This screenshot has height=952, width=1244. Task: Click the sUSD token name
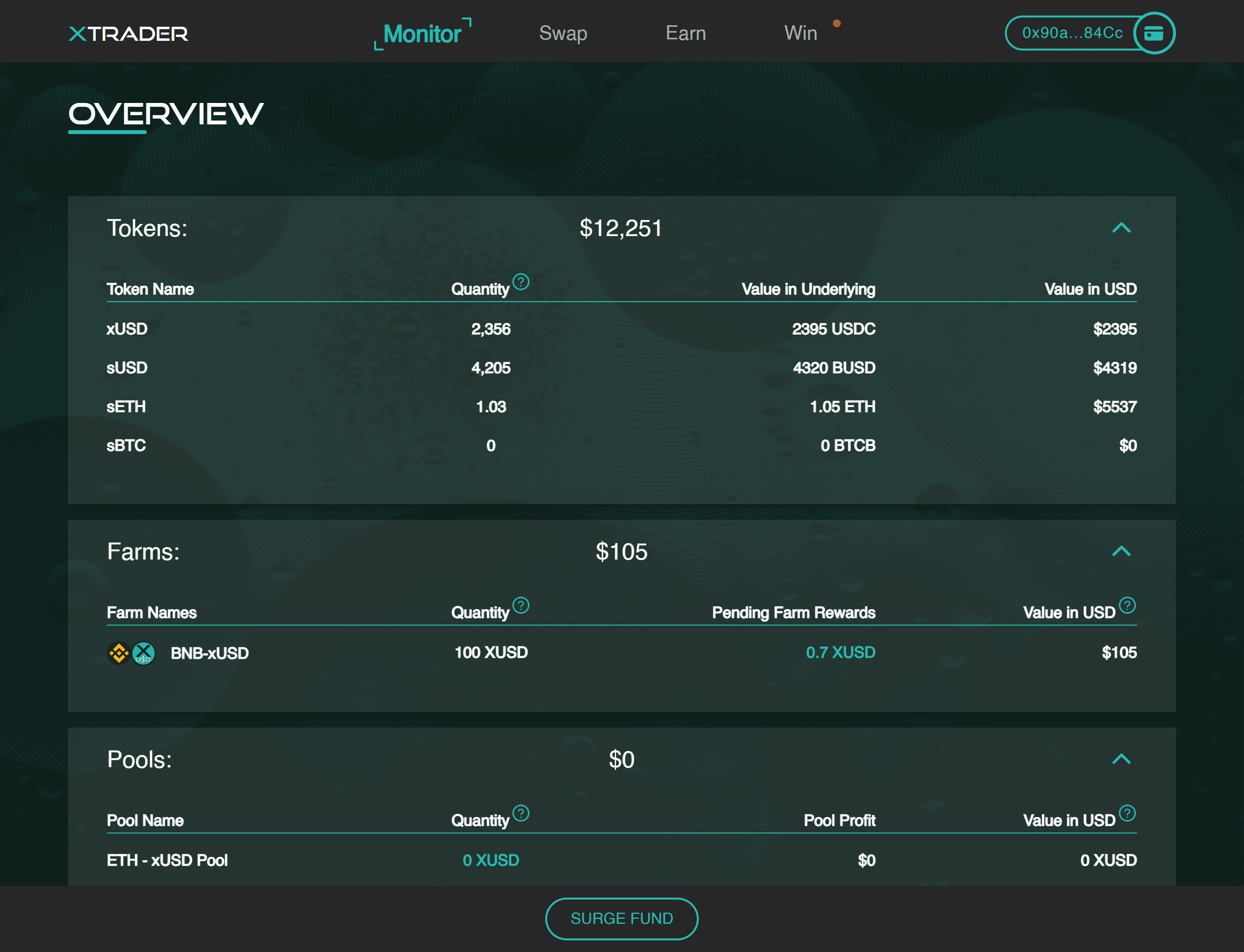127,368
